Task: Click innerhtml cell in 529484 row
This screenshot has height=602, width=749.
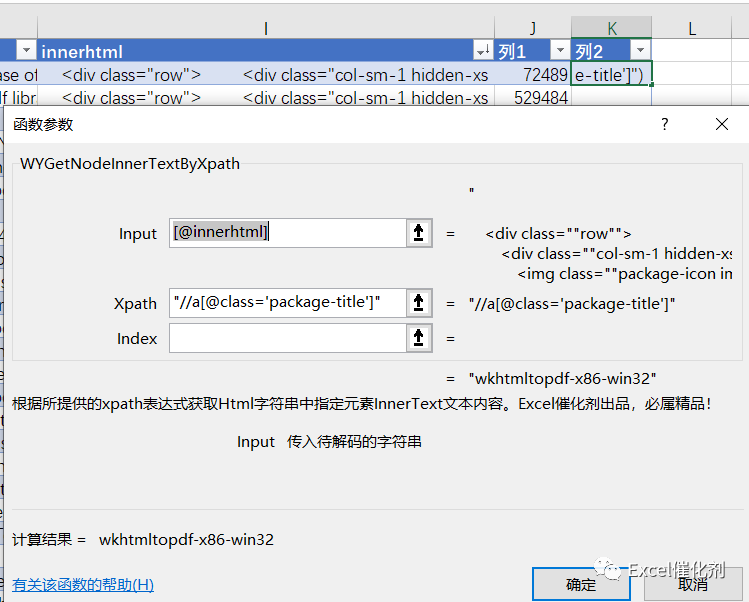Action: [x=266, y=97]
